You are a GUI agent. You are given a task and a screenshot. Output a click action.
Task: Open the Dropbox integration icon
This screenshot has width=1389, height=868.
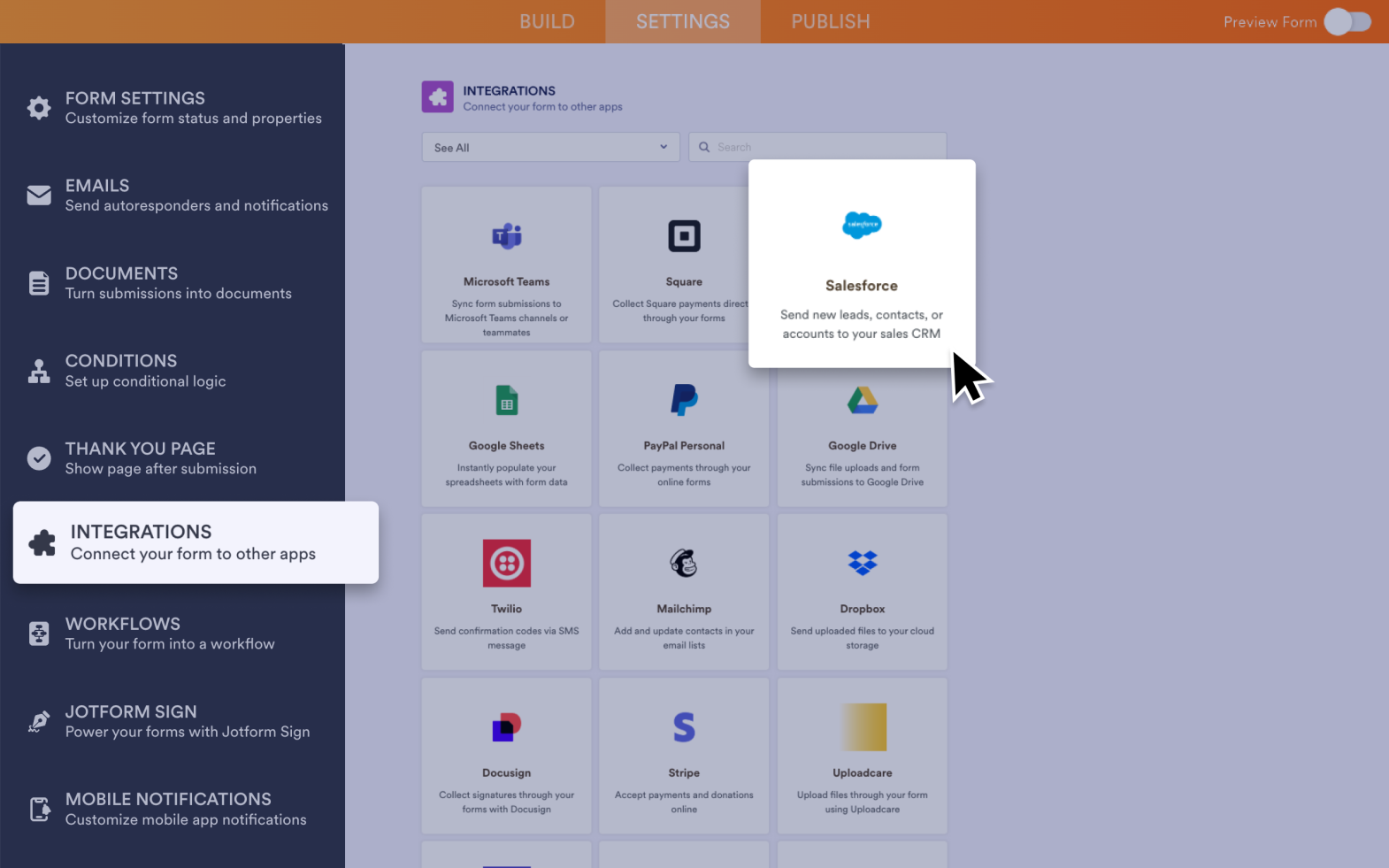862,564
